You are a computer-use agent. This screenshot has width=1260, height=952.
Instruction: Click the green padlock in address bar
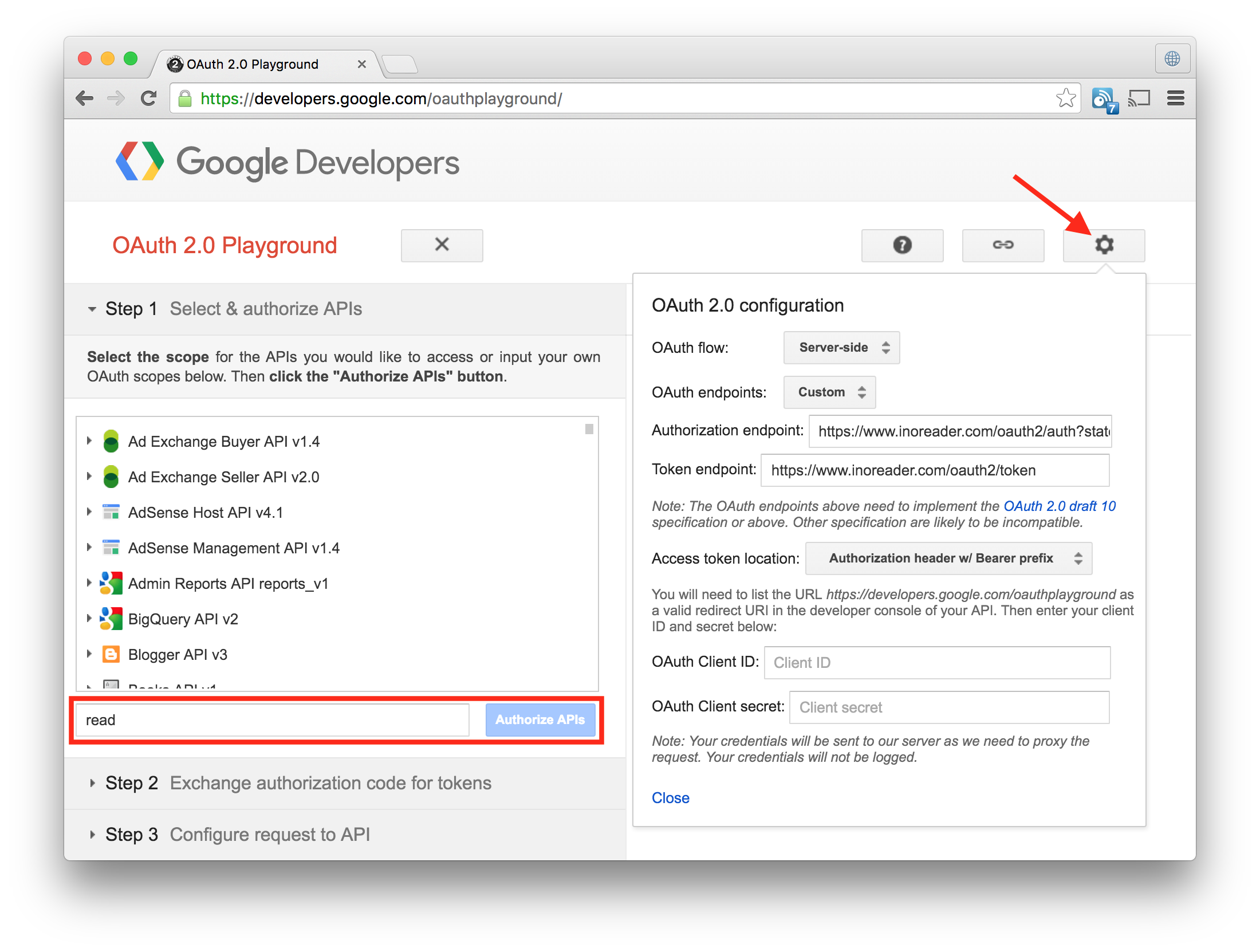coord(184,99)
